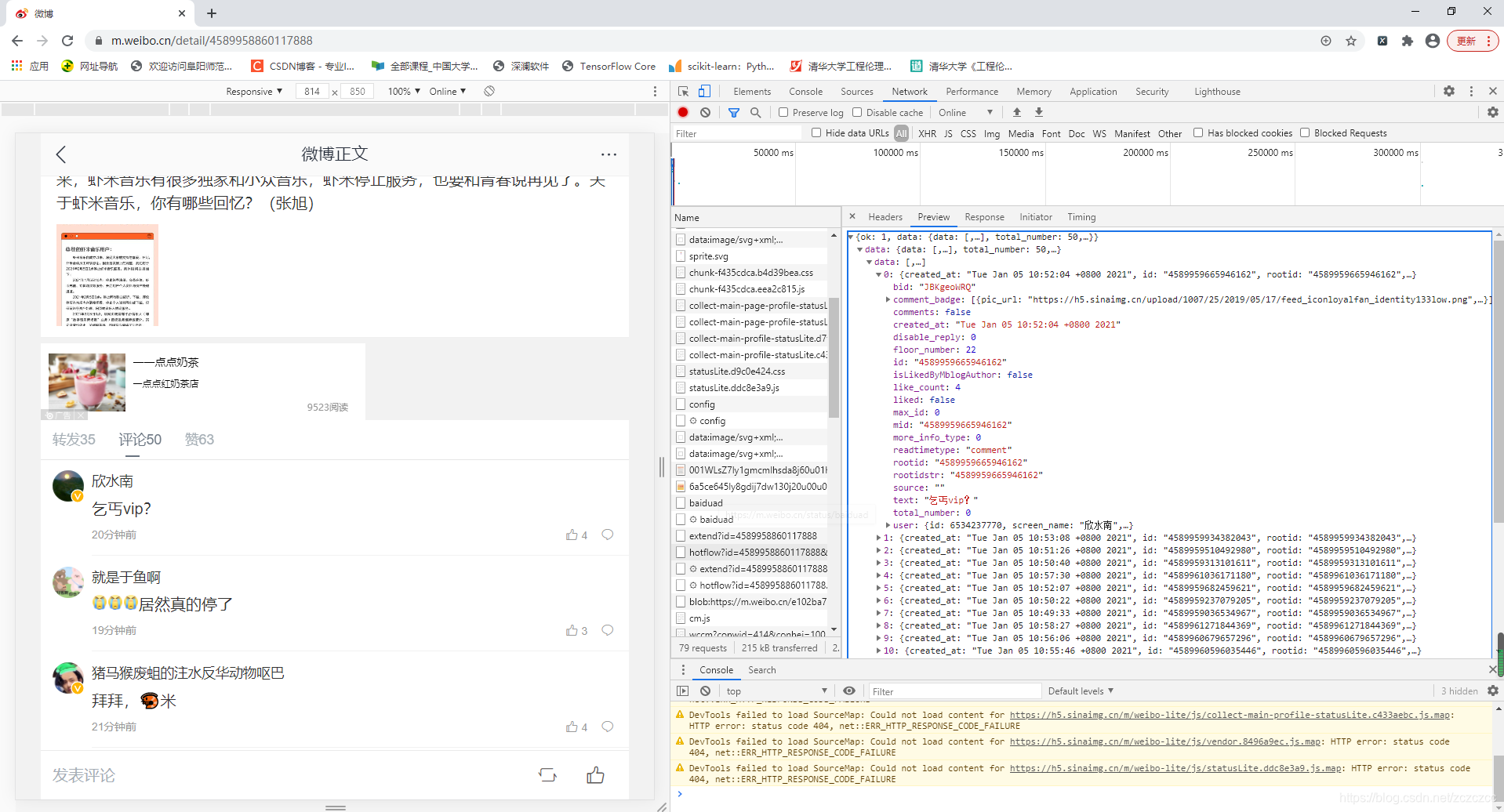Open the 100% zoom dropdown
1504x812 pixels.
pos(404,91)
